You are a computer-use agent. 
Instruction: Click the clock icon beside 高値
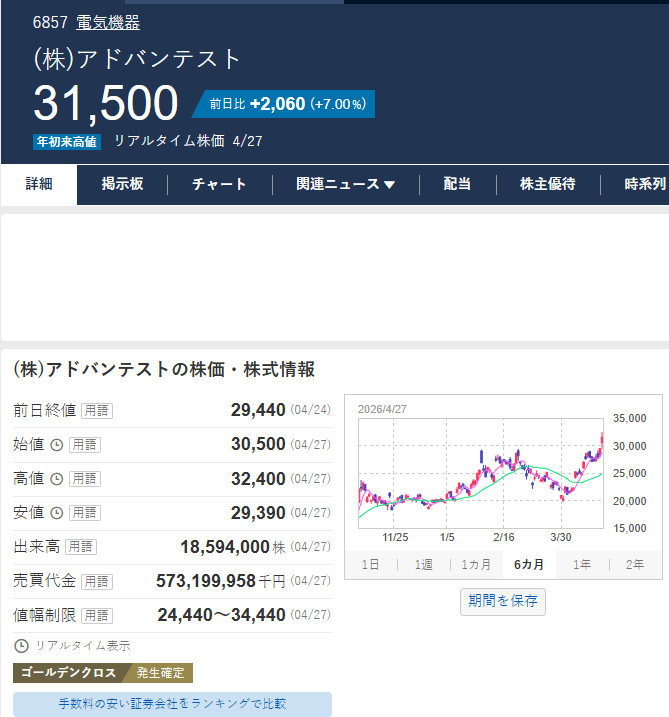point(56,479)
